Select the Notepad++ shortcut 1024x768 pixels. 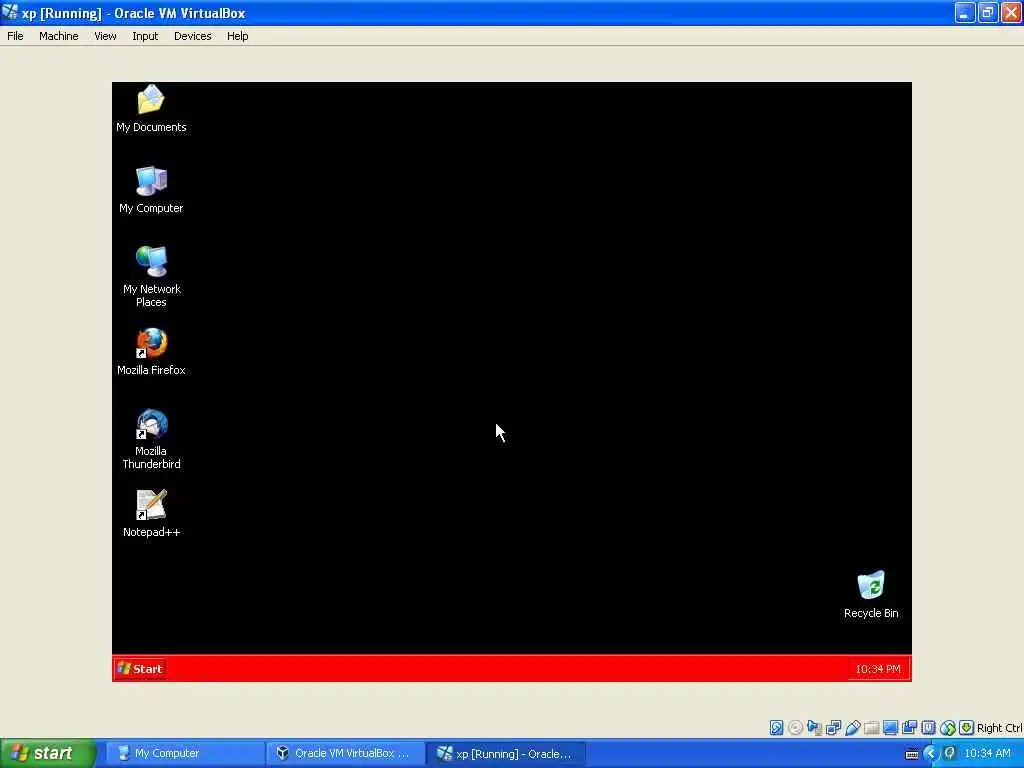click(x=151, y=514)
